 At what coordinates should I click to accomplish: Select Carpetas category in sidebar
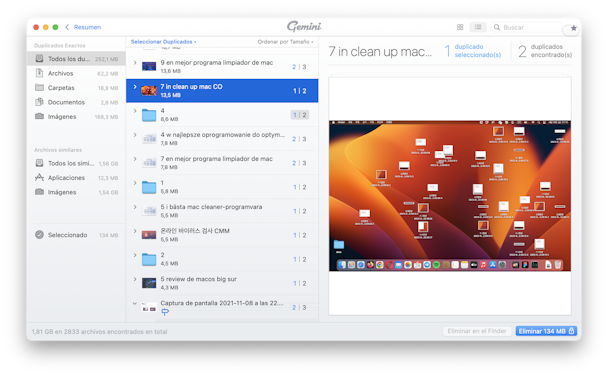(76, 88)
